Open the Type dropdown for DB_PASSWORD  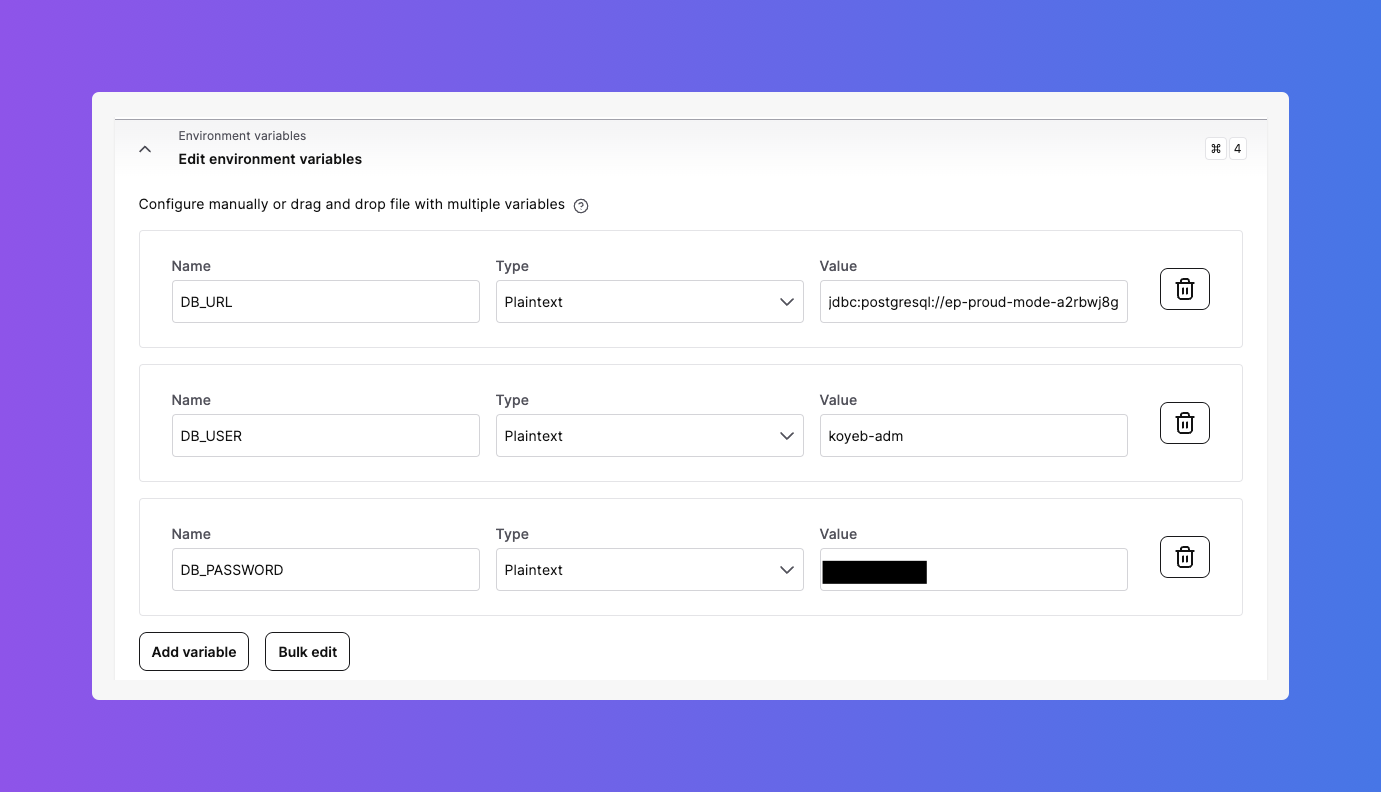[649, 569]
